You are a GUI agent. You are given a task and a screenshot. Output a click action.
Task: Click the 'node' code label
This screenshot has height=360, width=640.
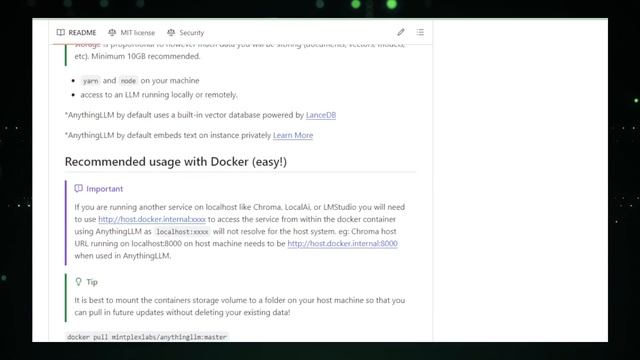point(128,81)
